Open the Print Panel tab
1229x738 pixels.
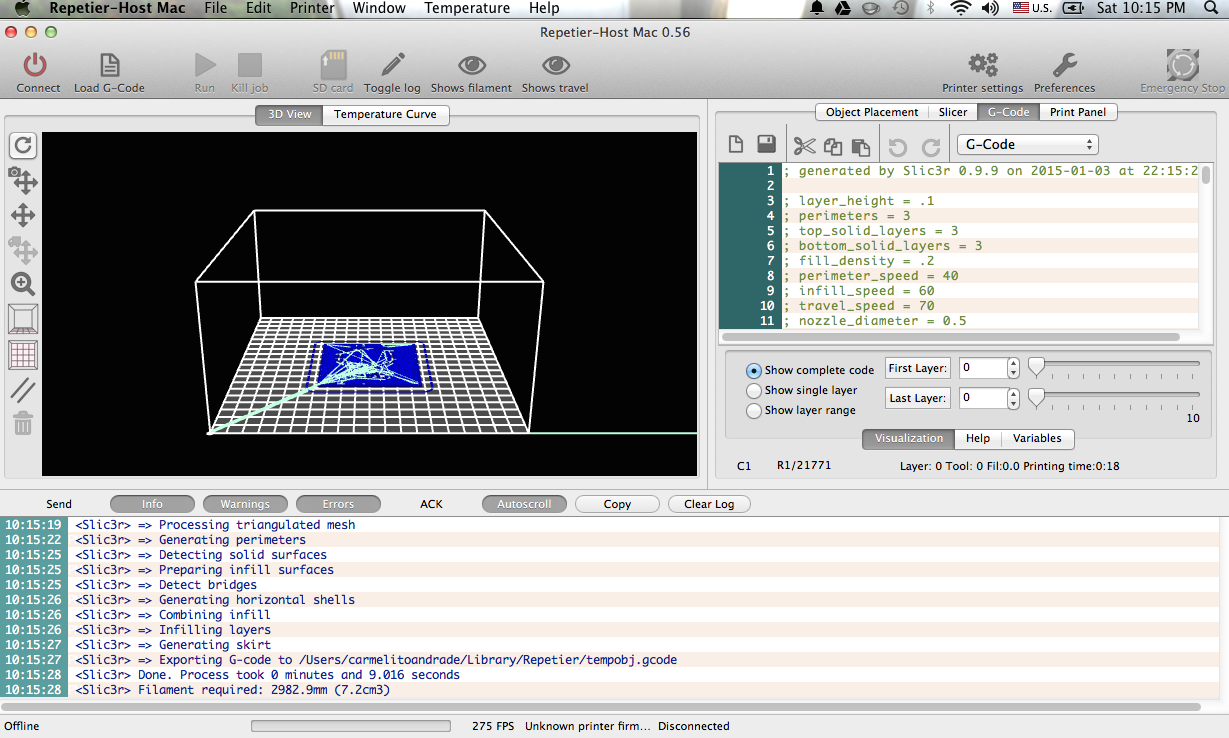pos(1078,112)
